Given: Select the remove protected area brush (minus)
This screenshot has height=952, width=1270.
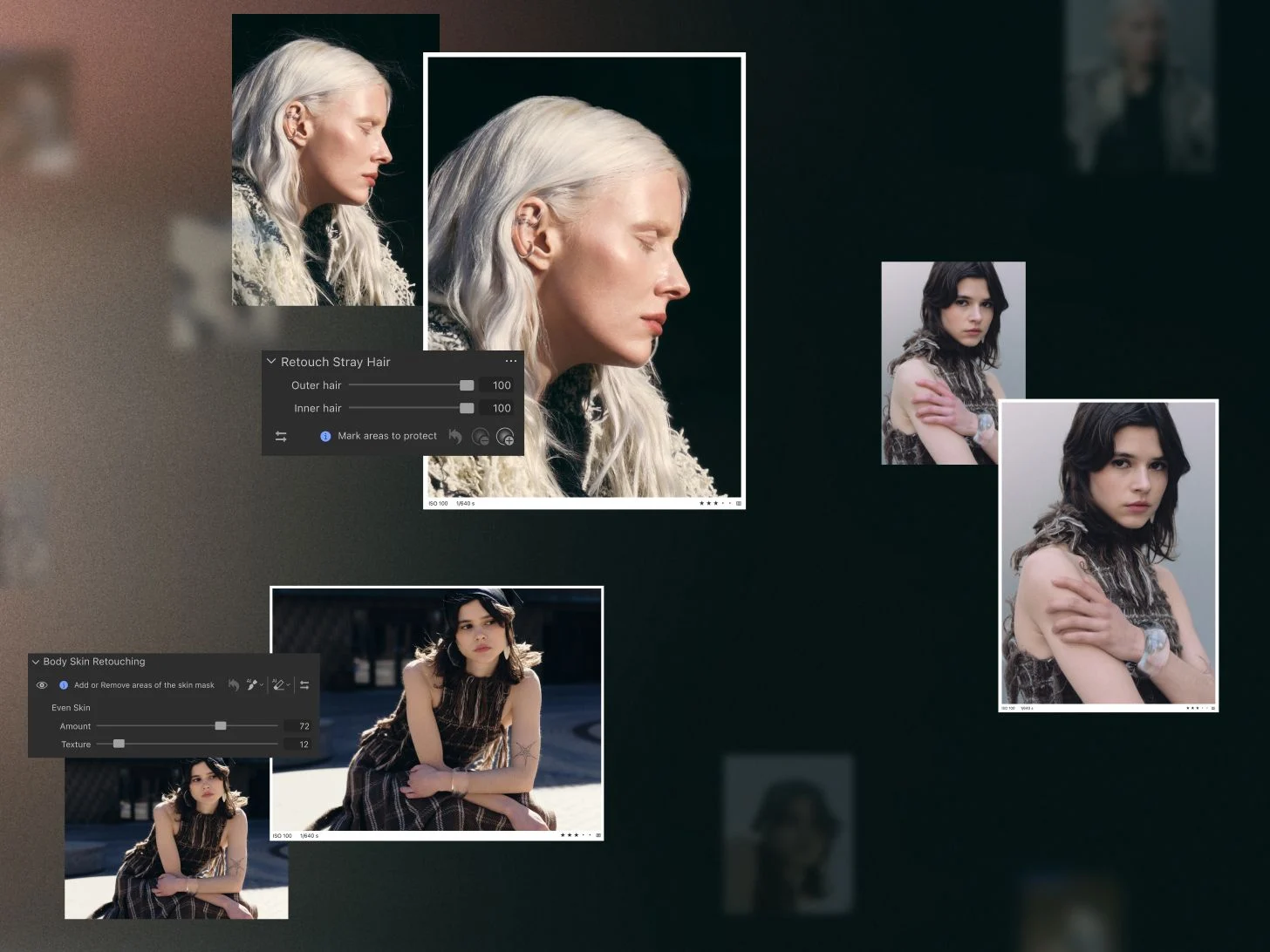Looking at the screenshot, I should coord(480,437).
